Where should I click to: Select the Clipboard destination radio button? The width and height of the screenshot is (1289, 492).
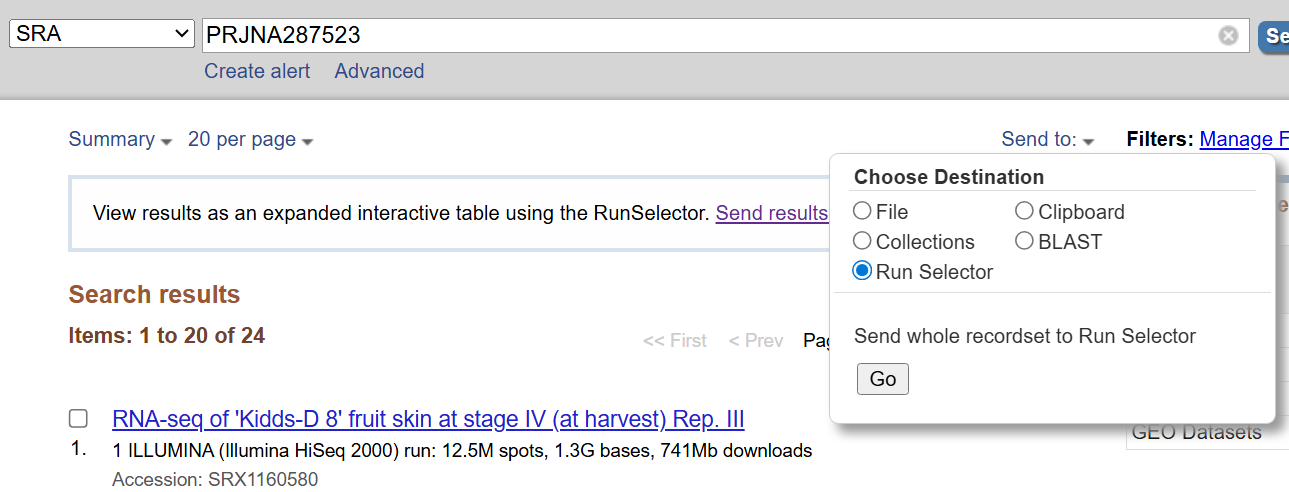point(1024,211)
